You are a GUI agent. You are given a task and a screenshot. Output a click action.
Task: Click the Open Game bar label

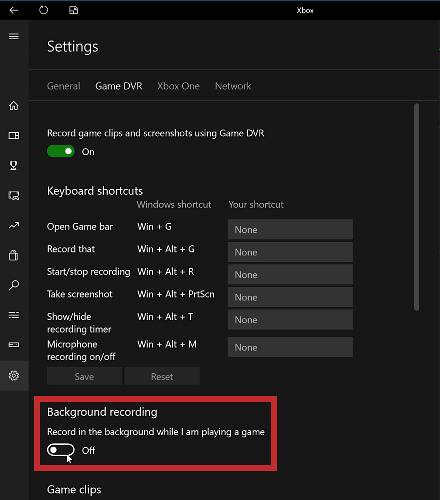click(80, 227)
